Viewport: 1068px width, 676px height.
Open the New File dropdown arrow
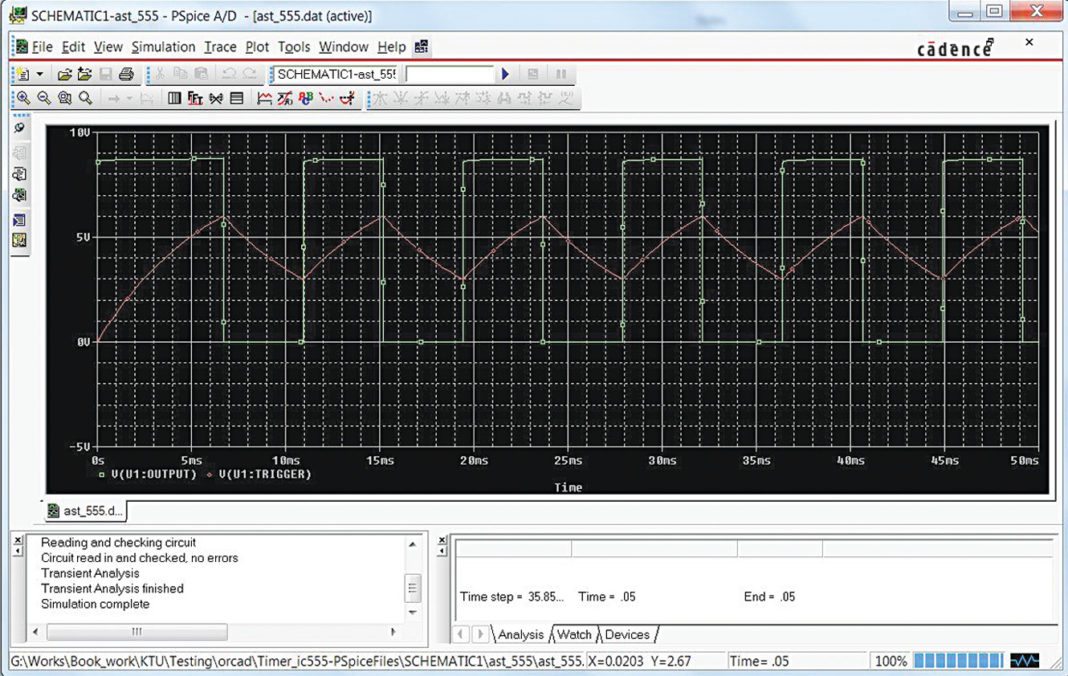[40, 73]
